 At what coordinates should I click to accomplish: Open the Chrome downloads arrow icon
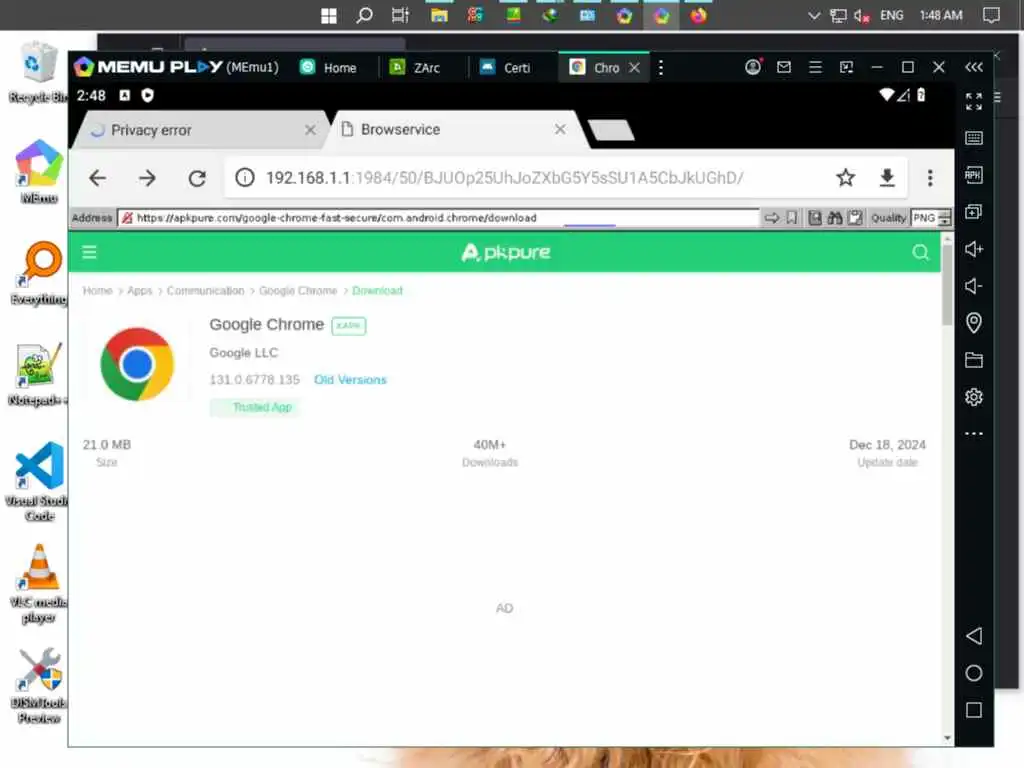(887, 178)
